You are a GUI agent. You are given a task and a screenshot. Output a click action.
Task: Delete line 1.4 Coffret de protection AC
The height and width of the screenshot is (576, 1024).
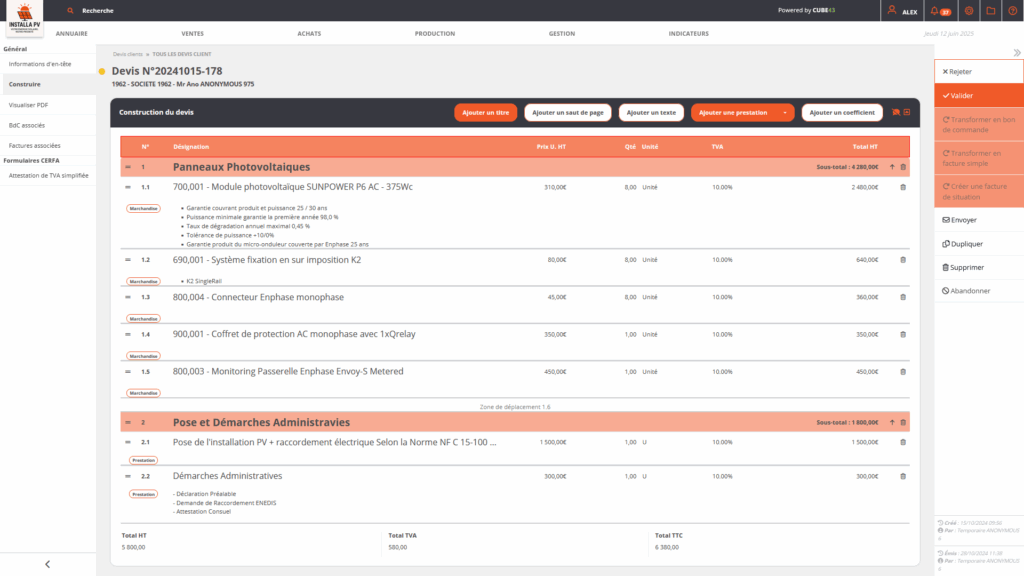pyautogui.click(x=903, y=334)
